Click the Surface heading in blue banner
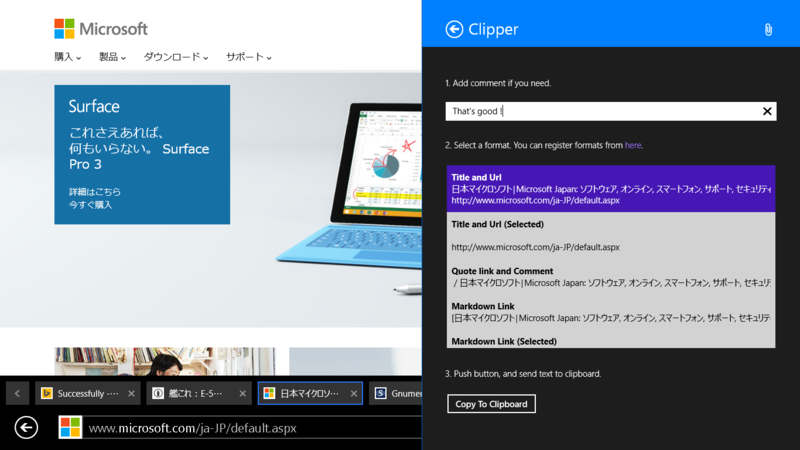The width and height of the screenshot is (800, 450). pos(94,106)
